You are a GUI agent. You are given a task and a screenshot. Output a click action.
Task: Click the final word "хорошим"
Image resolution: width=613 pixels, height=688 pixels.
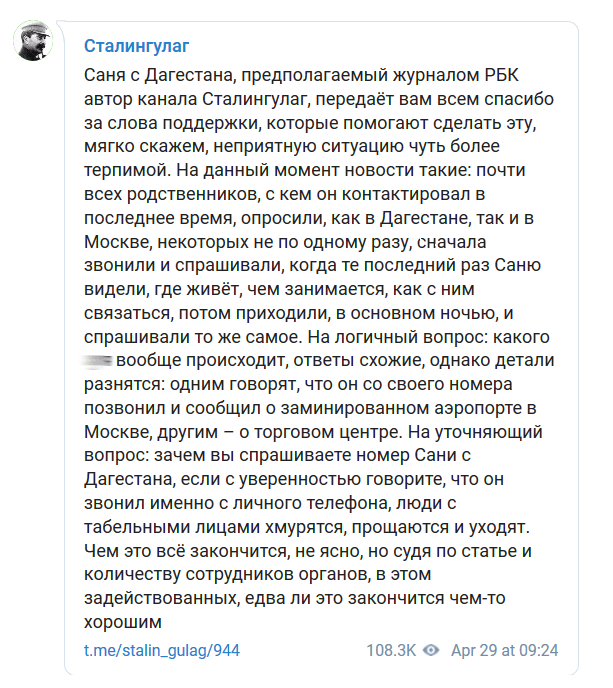click(x=124, y=622)
